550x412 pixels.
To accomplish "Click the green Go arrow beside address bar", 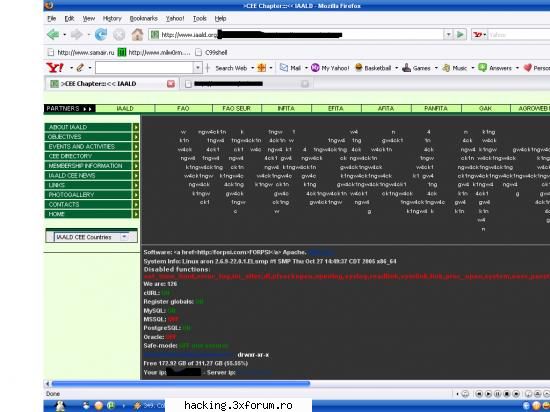I will (x=460, y=34).
